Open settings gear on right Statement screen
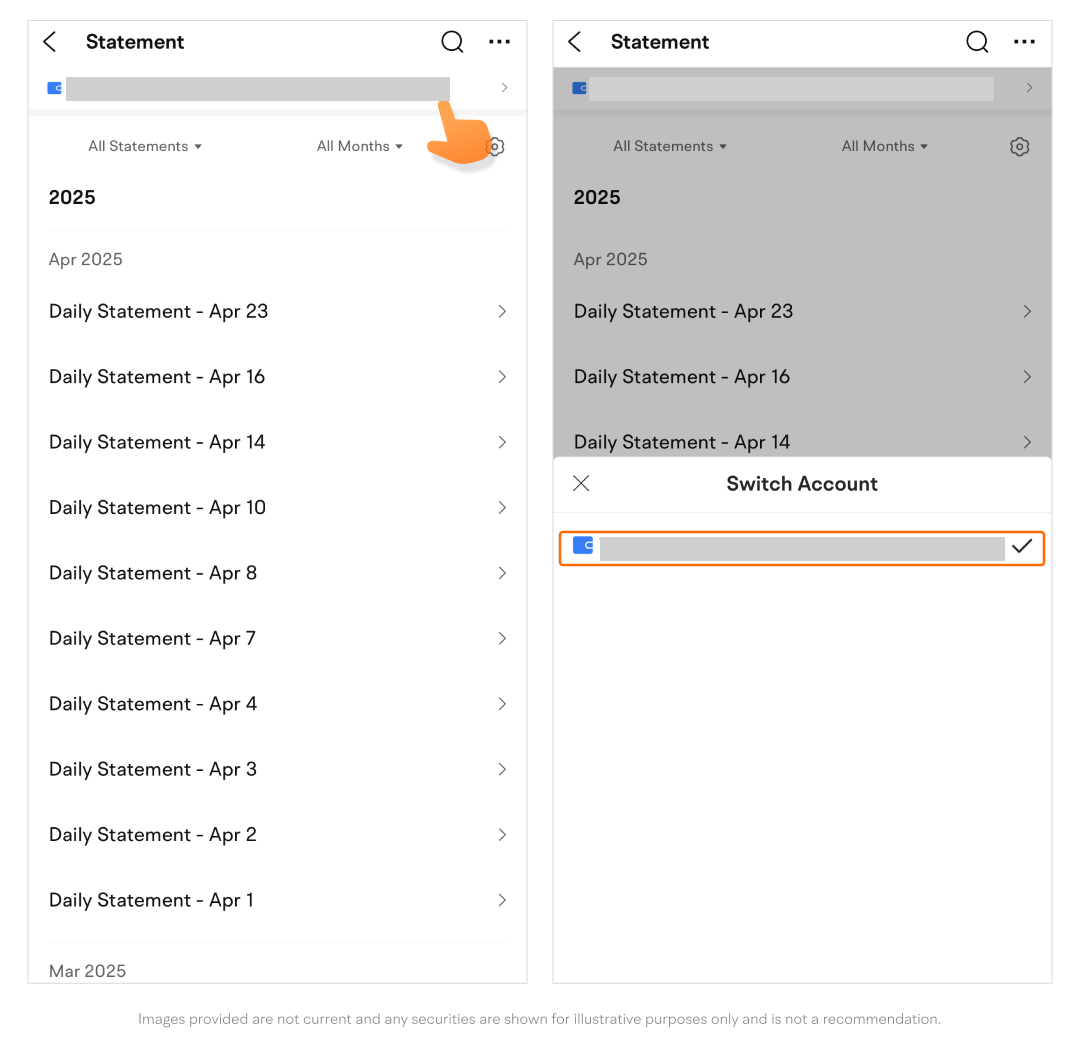Screen dimensions: 1080x1049 click(1019, 147)
